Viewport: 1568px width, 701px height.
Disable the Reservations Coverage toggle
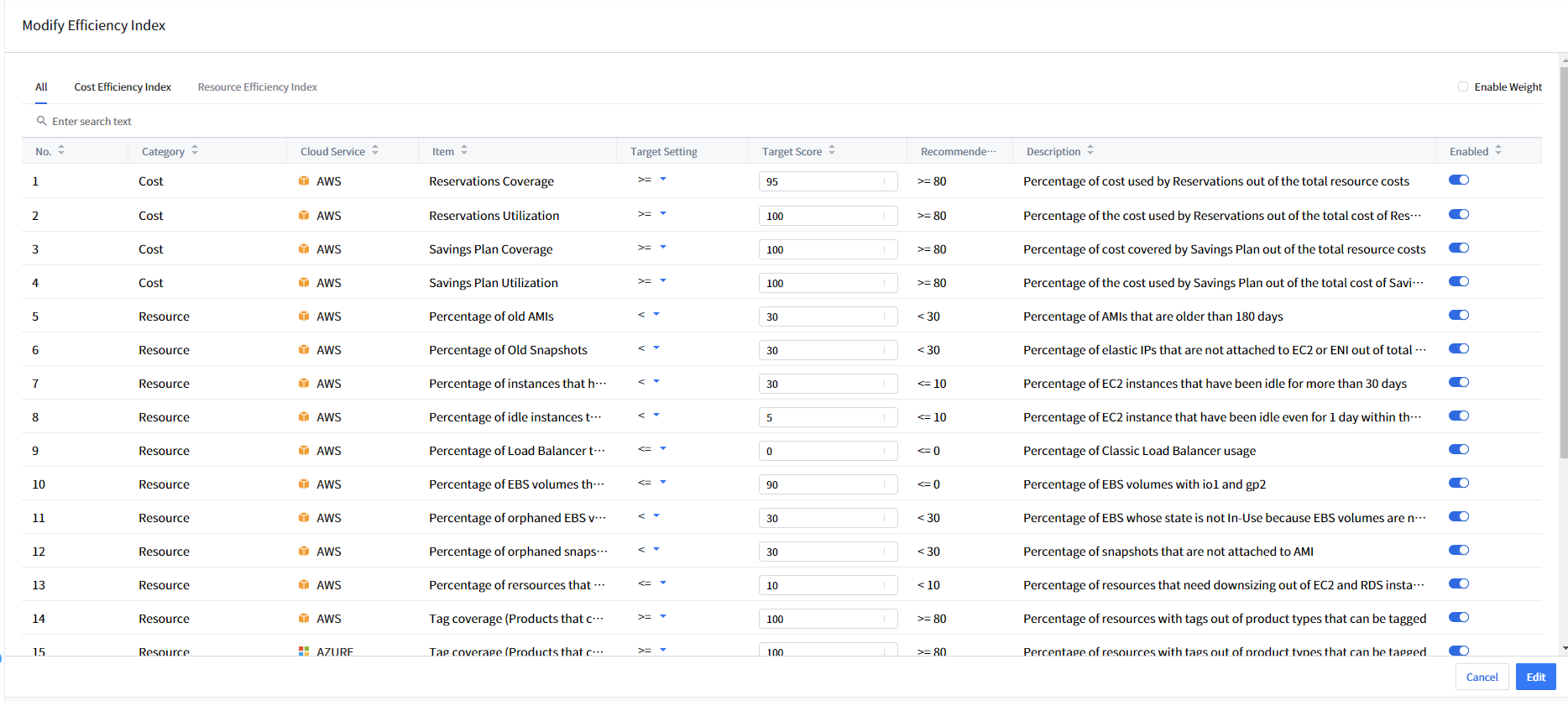pyautogui.click(x=1459, y=180)
